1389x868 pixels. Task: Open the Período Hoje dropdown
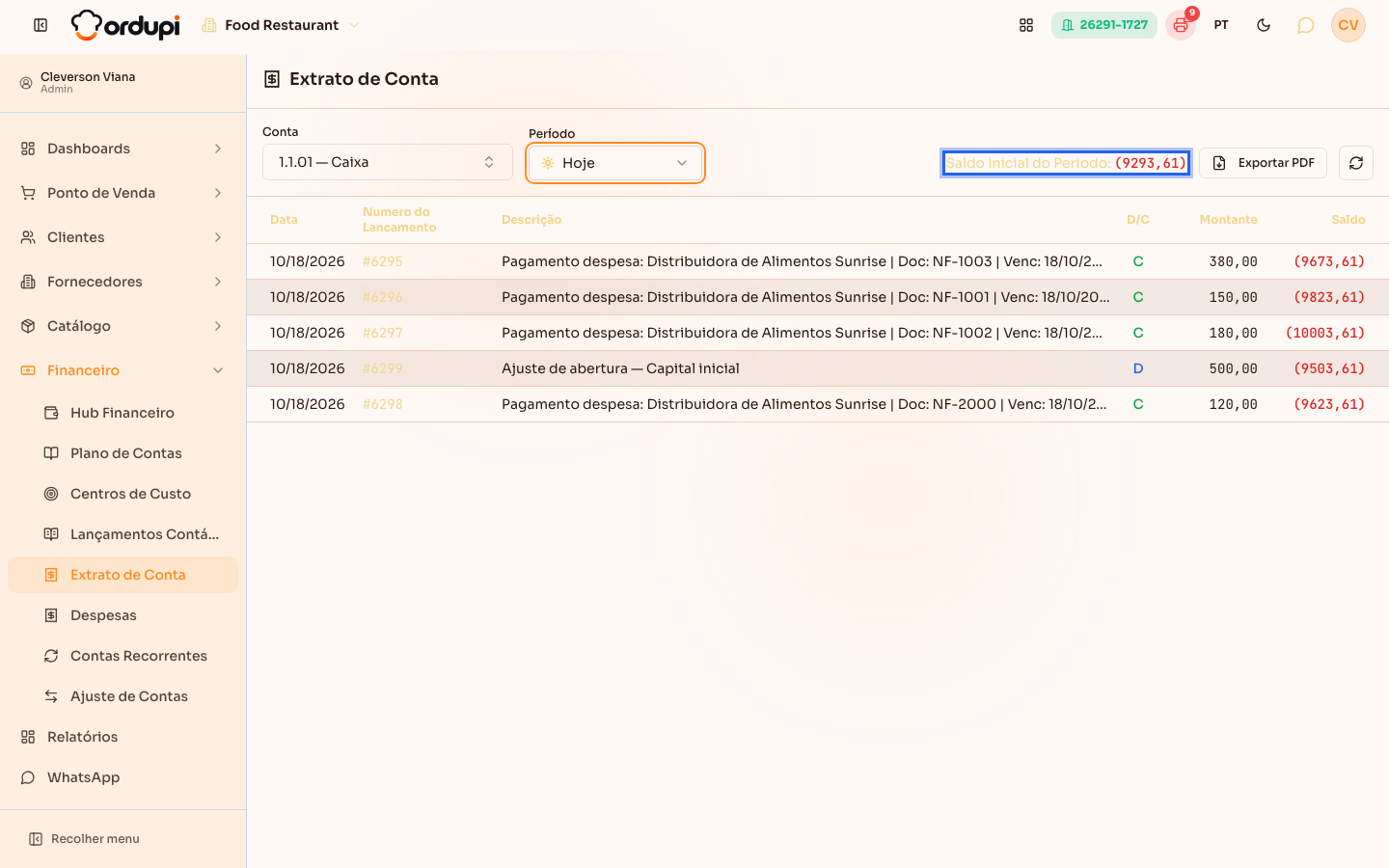615,163
